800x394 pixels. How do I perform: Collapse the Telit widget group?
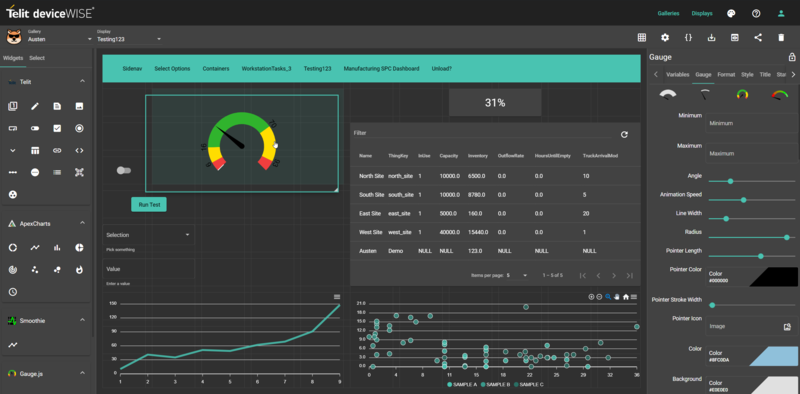(x=82, y=81)
